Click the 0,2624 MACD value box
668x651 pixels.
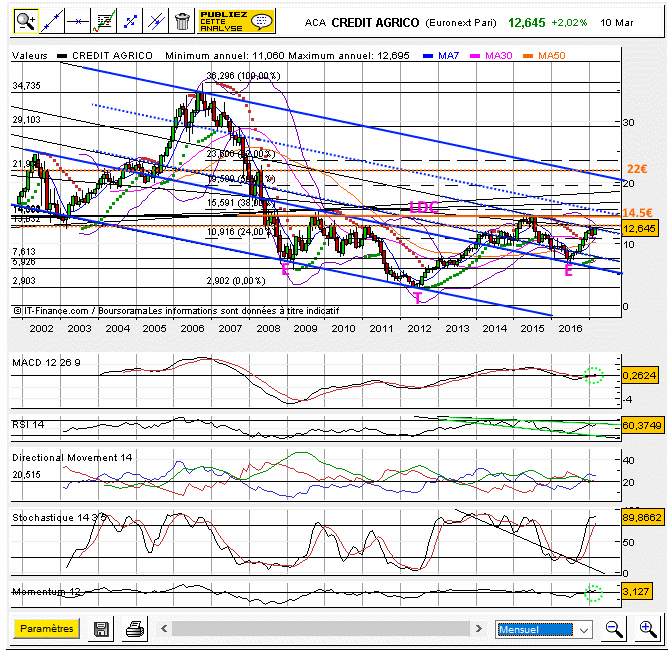(x=639, y=375)
